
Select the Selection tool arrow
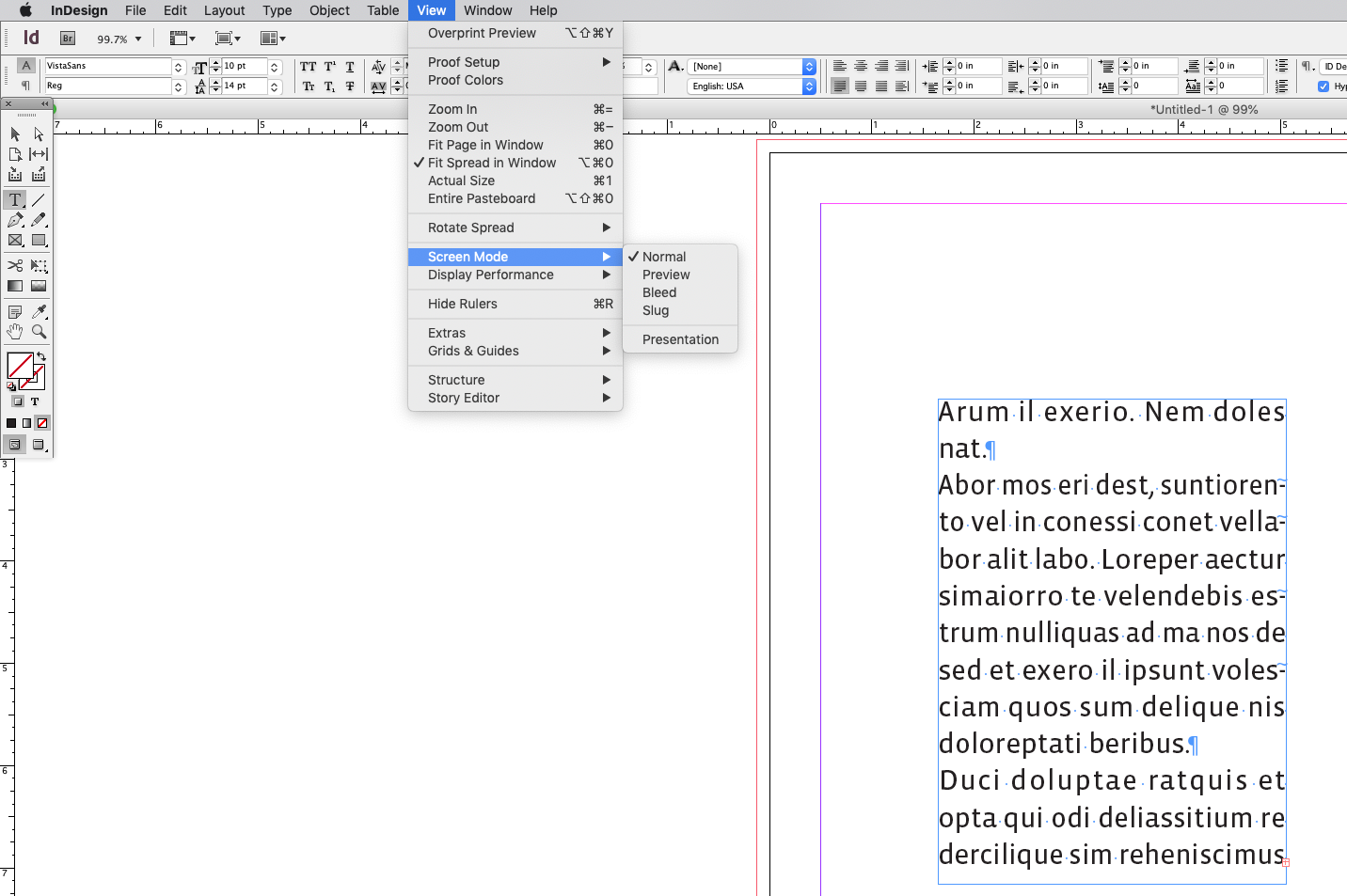point(15,134)
